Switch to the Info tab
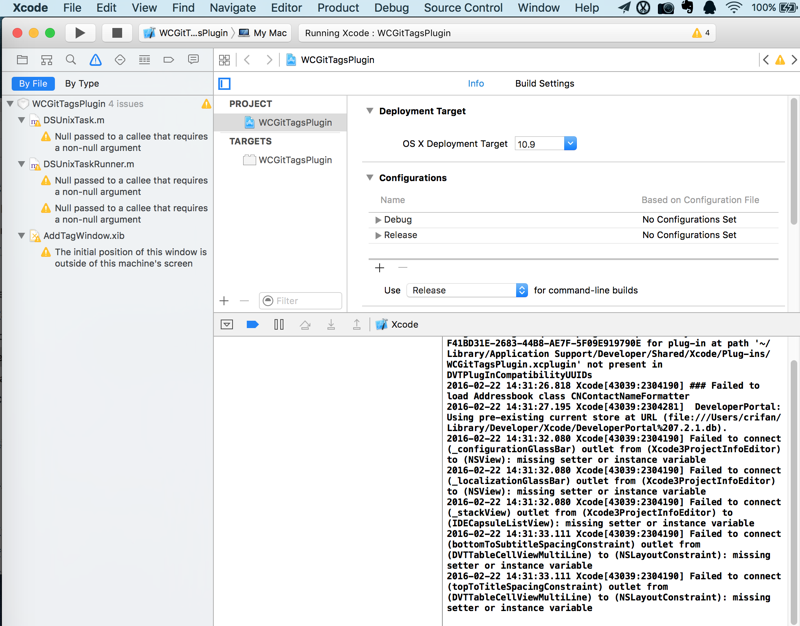The width and height of the screenshot is (800, 626). coord(476,83)
